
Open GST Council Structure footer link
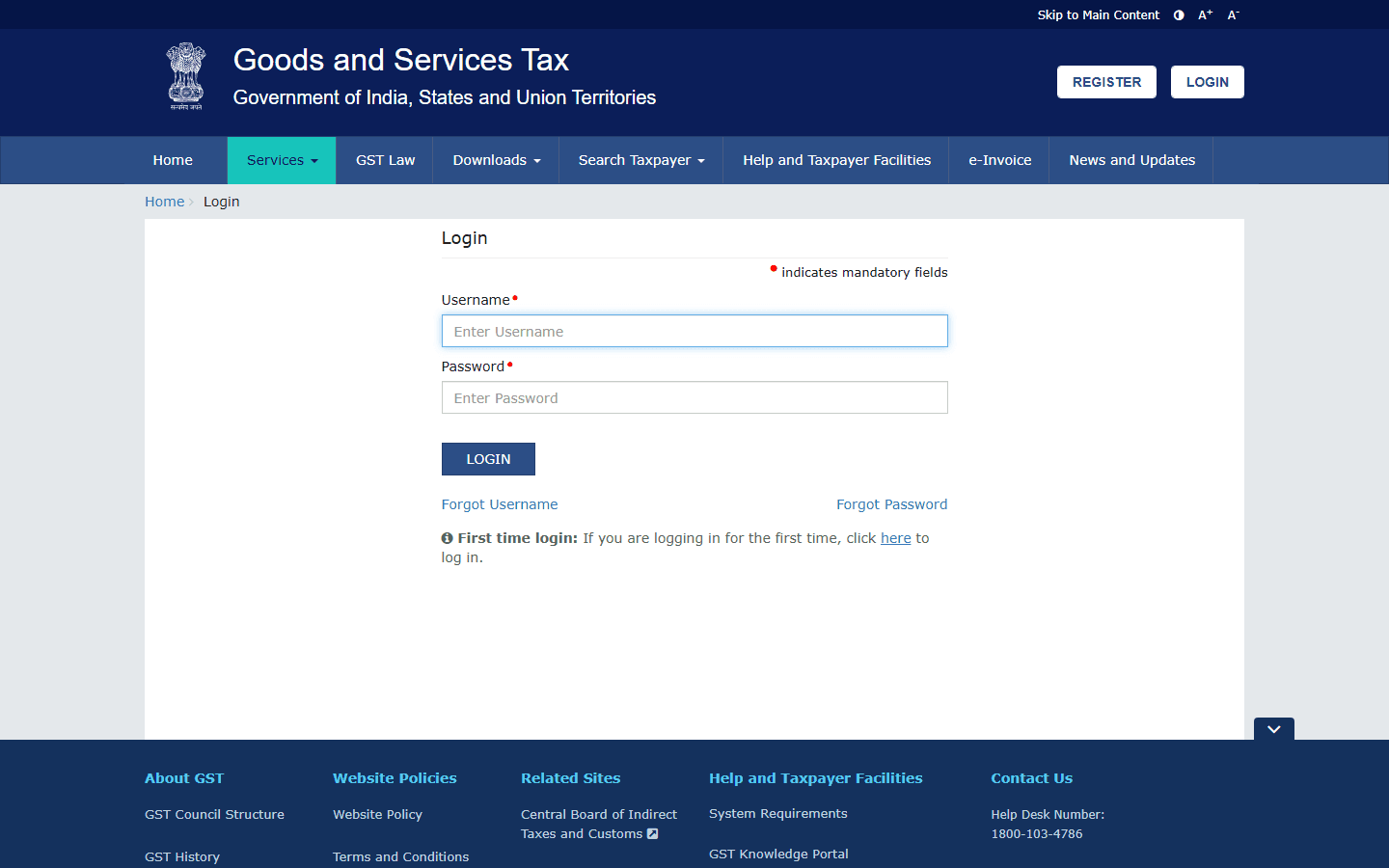pyautogui.click(x=214, y=815)
